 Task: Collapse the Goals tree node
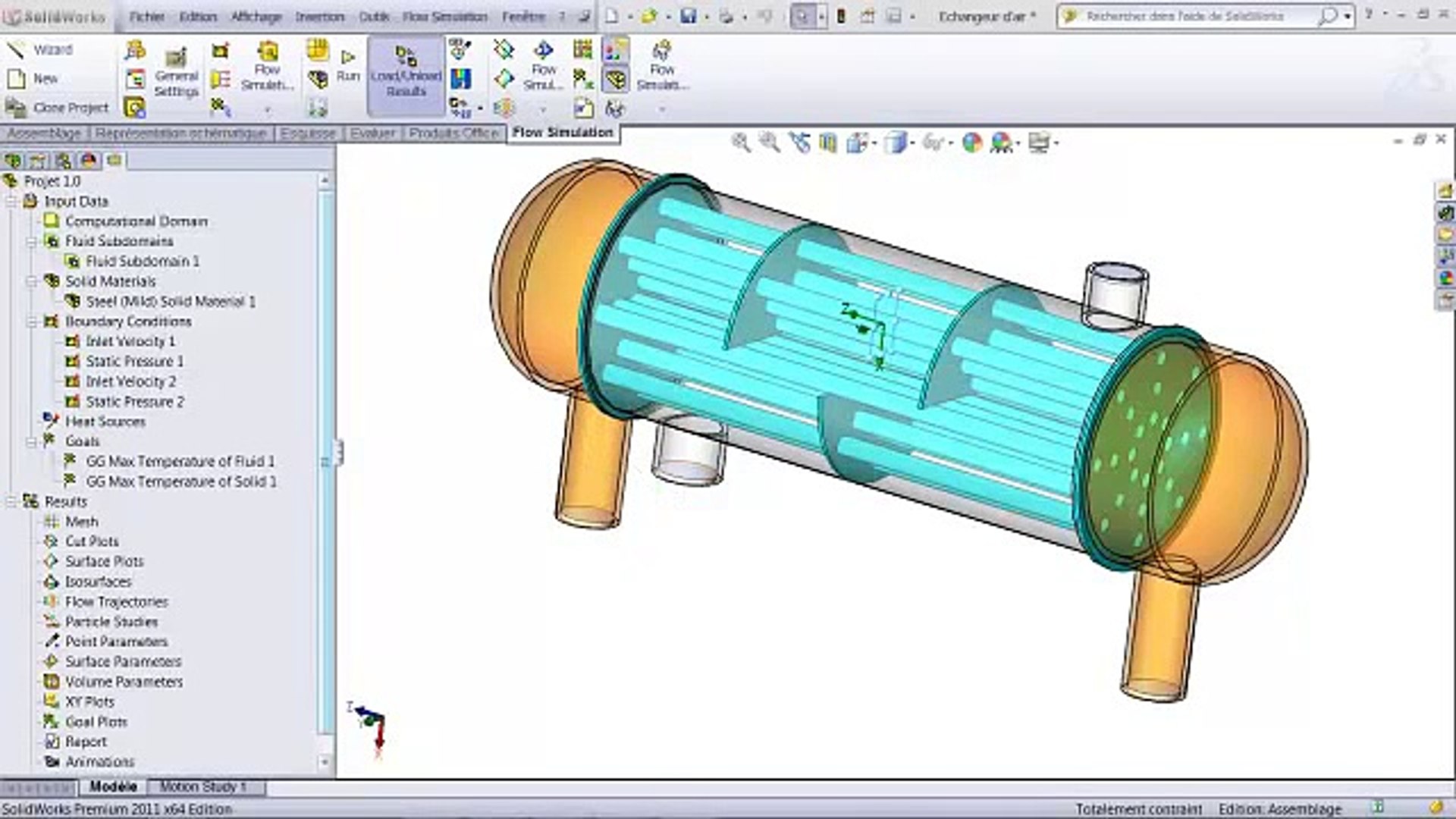(32, 441)
